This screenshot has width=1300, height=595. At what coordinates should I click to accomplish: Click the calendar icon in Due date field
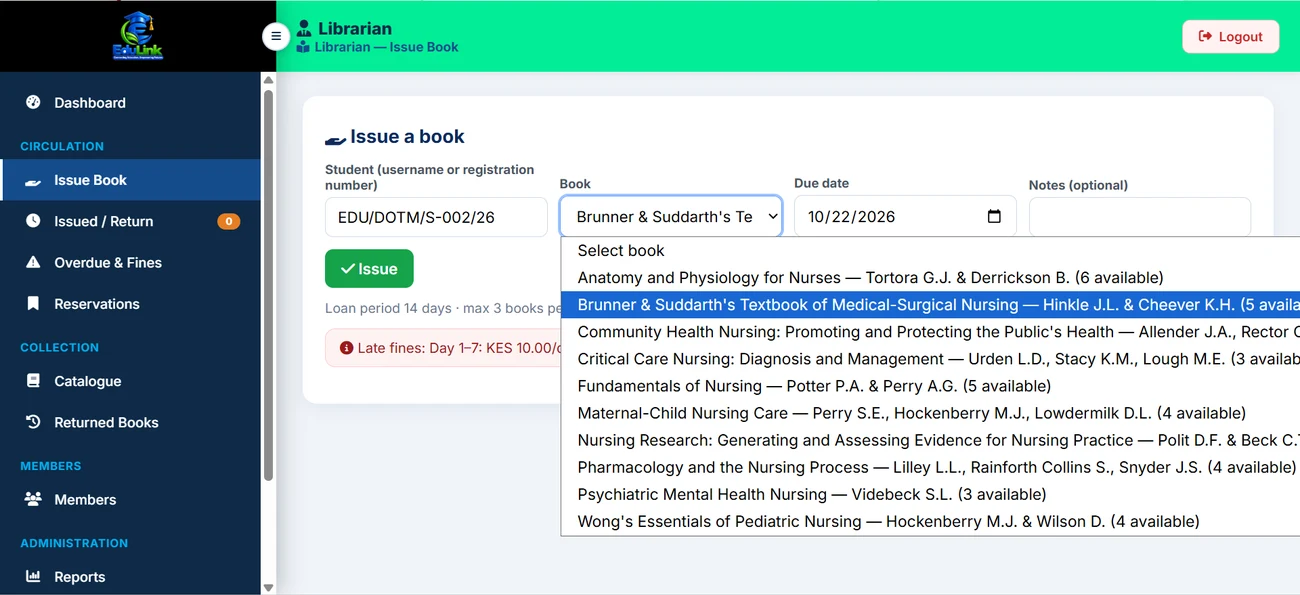pos(994,216)
